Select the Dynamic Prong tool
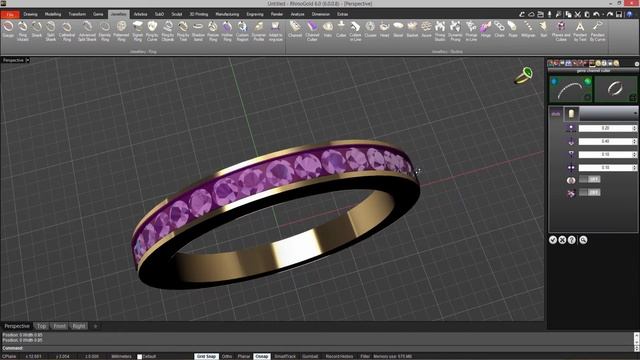The image size is (640, 360). pyautogui.click(x=455, y=31)
